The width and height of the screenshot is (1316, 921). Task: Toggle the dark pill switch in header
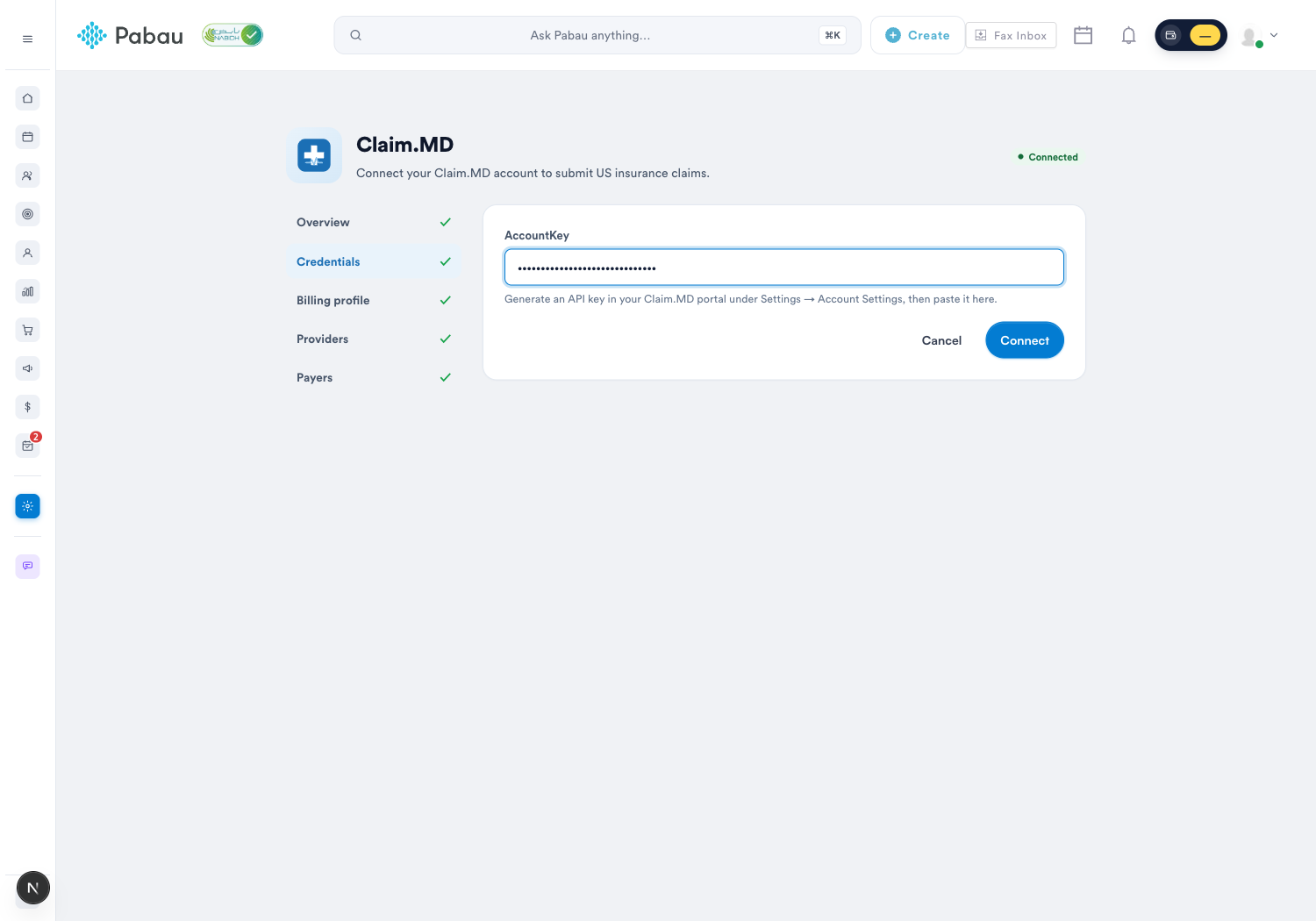[x=1191, y=35]
